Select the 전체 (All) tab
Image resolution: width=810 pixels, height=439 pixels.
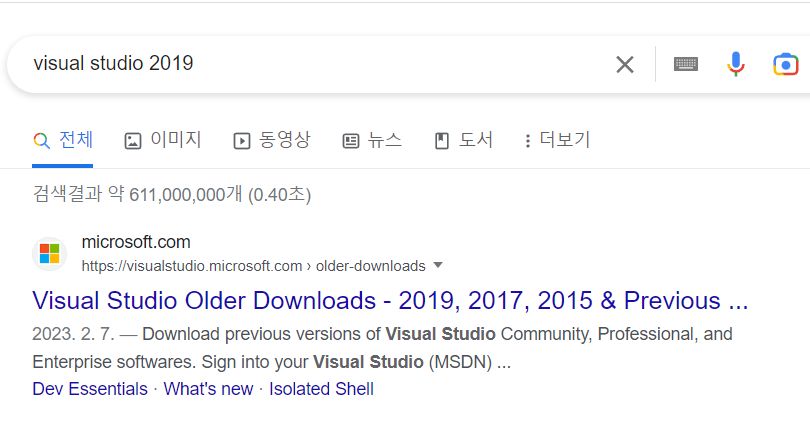(63, 140)
